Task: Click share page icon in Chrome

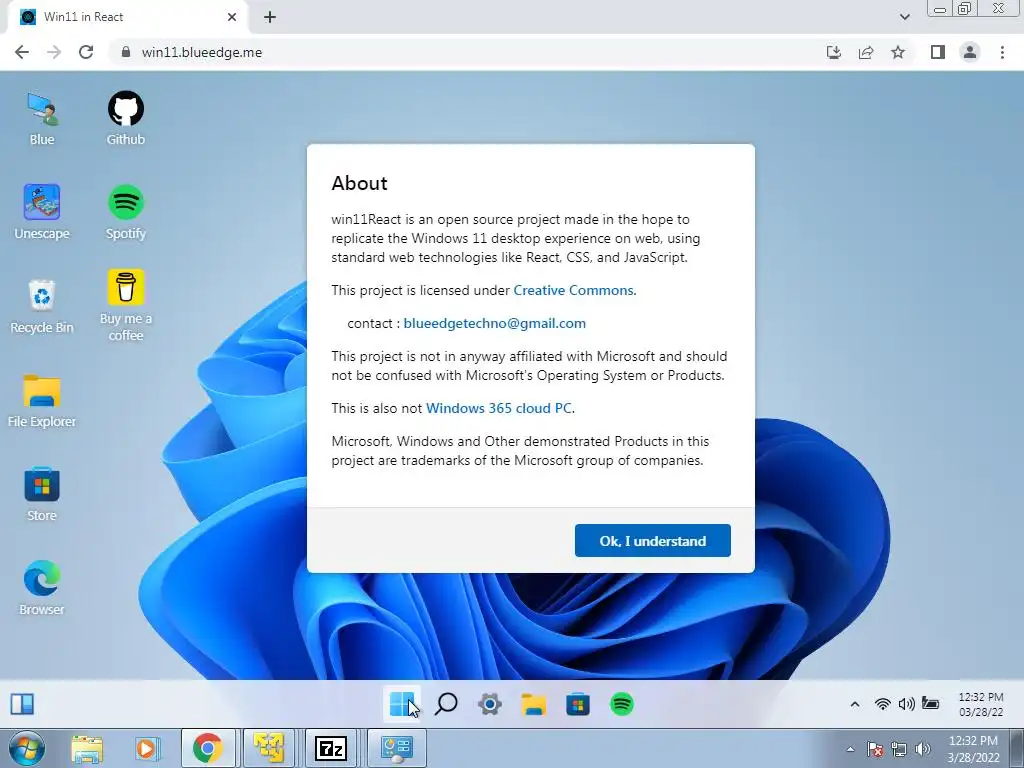Action: [x=866, y=52]
